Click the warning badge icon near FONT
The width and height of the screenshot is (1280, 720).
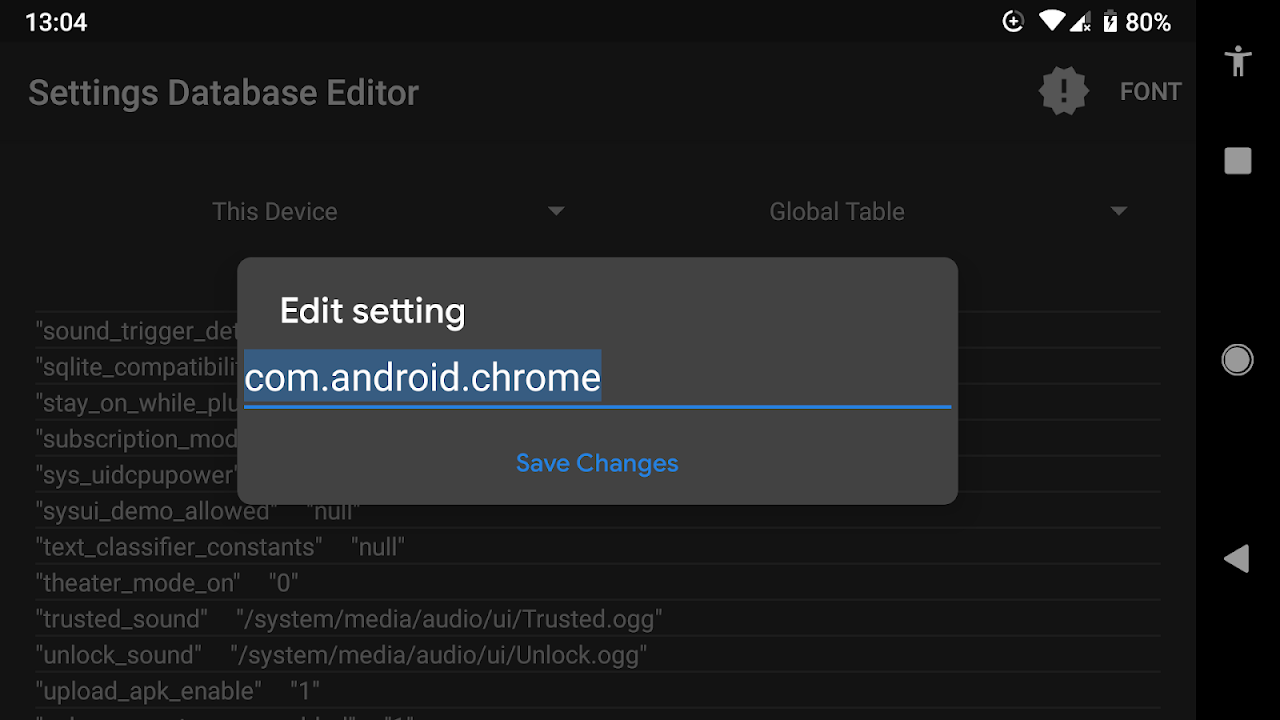pyautogui.click(x=1063, y=90)
